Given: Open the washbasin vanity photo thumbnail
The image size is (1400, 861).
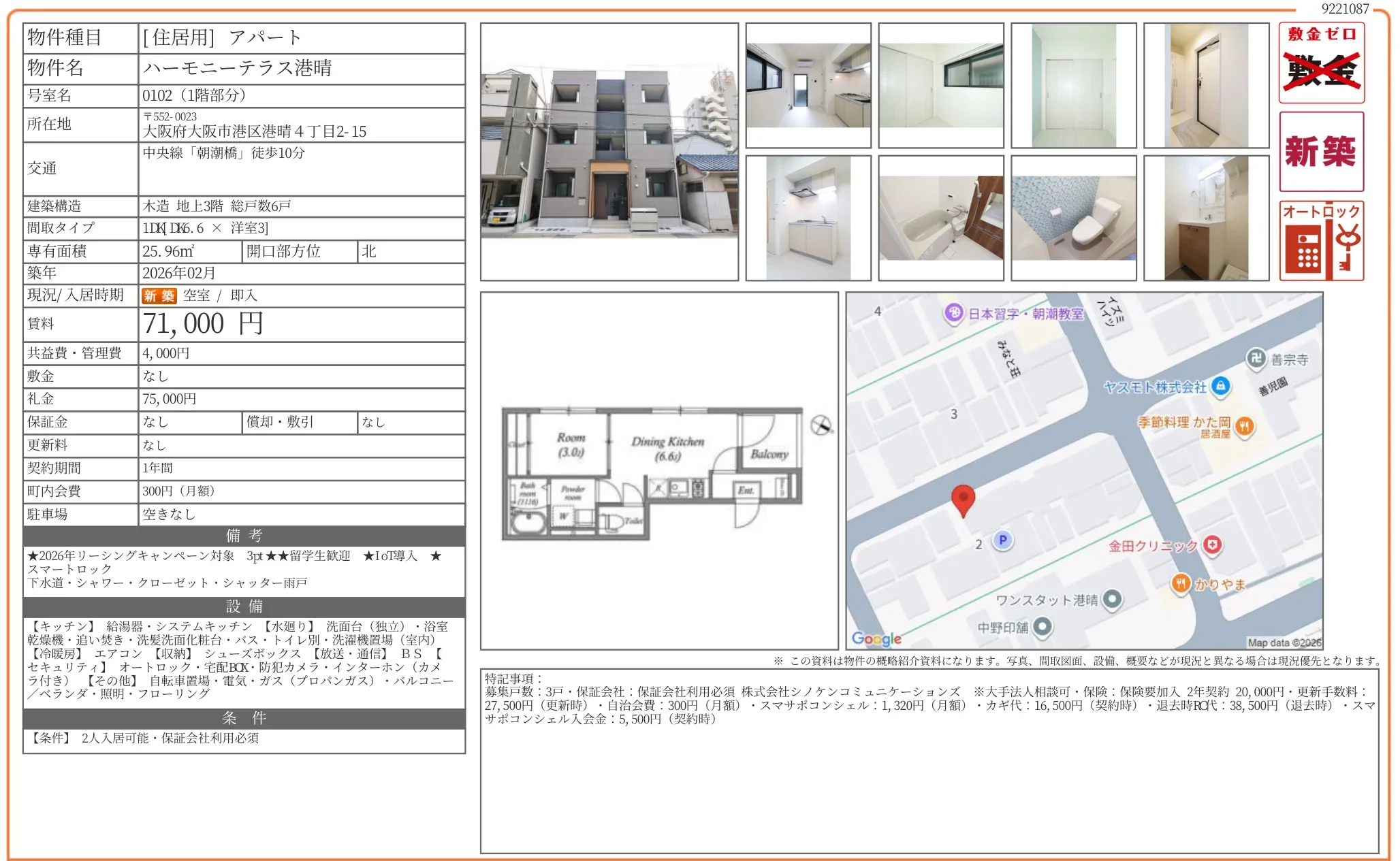Looking at the screenshot, I should [1206, 218].
